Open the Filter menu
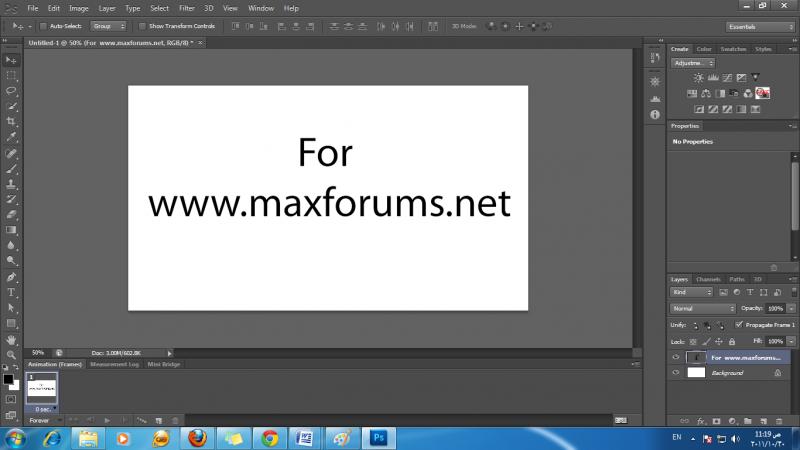This screenshot has width=800, height=450. coord(187,8)
